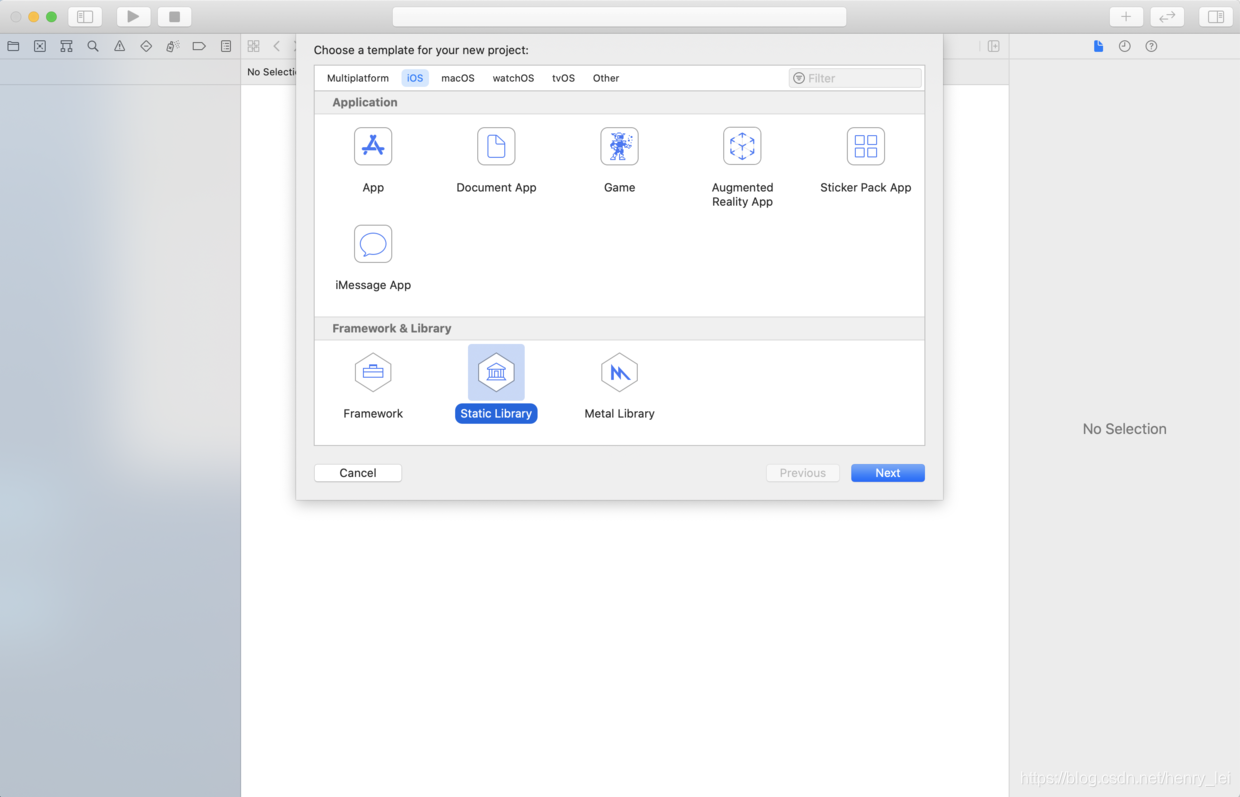This screenshot has width=1240, height=797.
Task: Click the Run (play) button
Action: pyautogui.click(x=133, y=16)
